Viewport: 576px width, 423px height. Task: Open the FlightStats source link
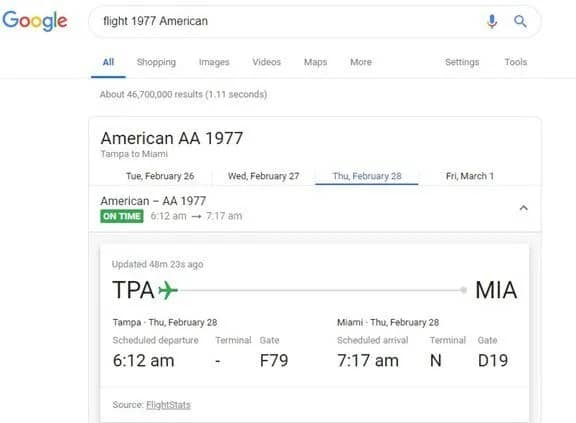tap(168, 405)
